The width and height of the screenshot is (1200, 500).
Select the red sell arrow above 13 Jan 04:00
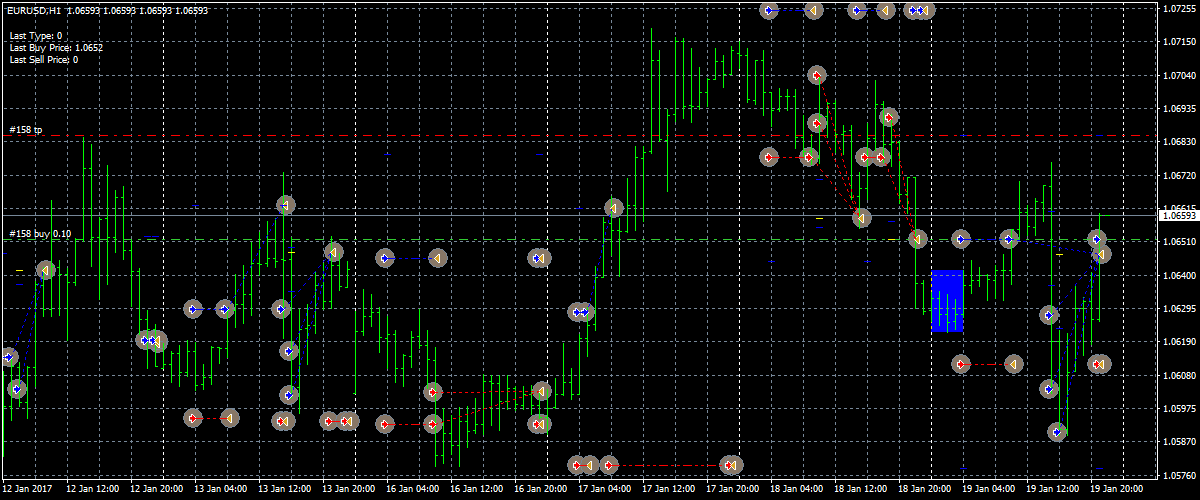194,418
